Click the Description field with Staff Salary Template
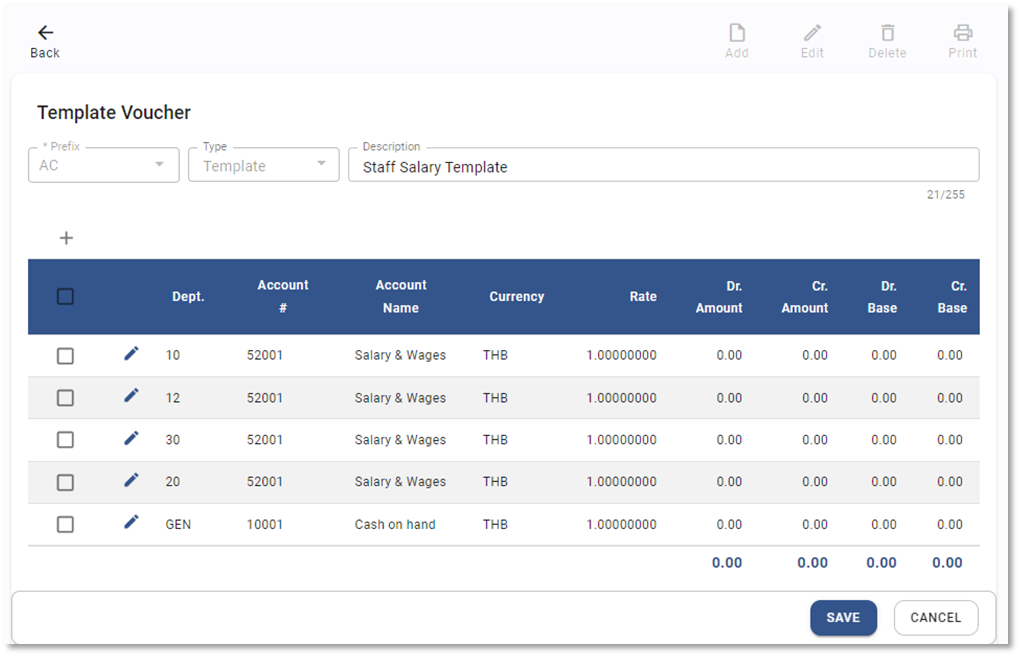Screen dimensions: 1021x657 point(663,166)
